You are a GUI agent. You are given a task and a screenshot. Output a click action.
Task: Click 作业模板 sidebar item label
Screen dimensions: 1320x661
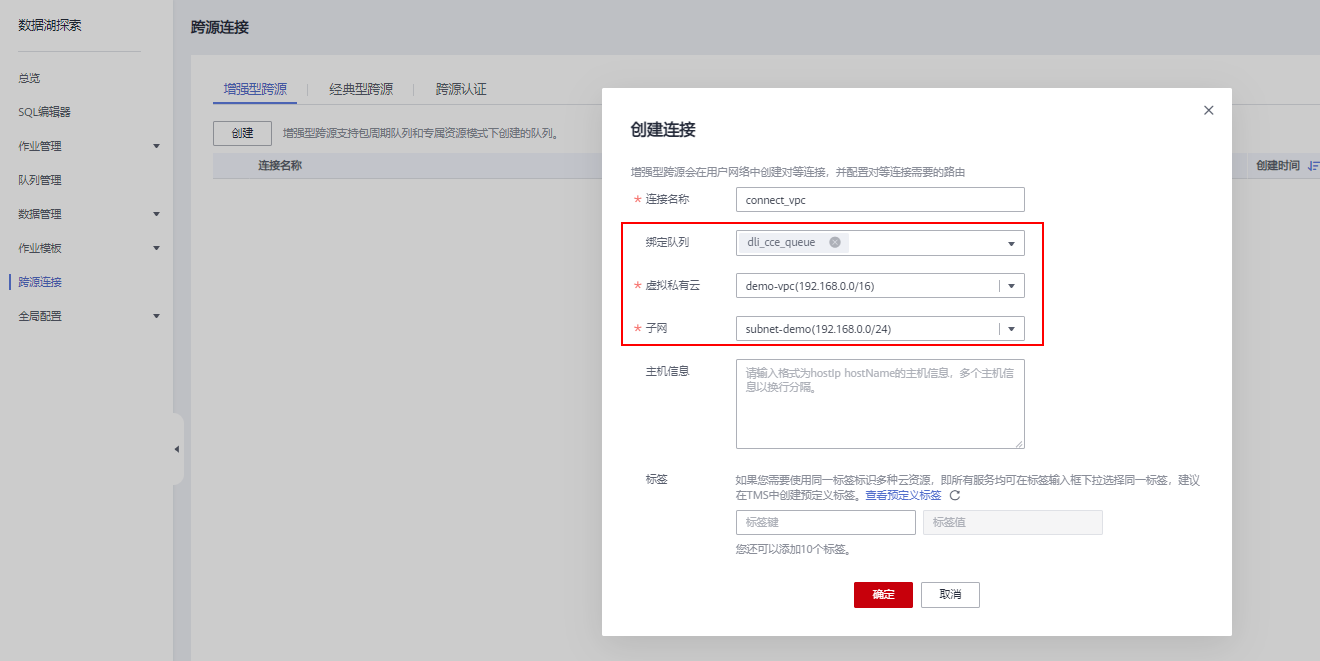click(40, 248)
